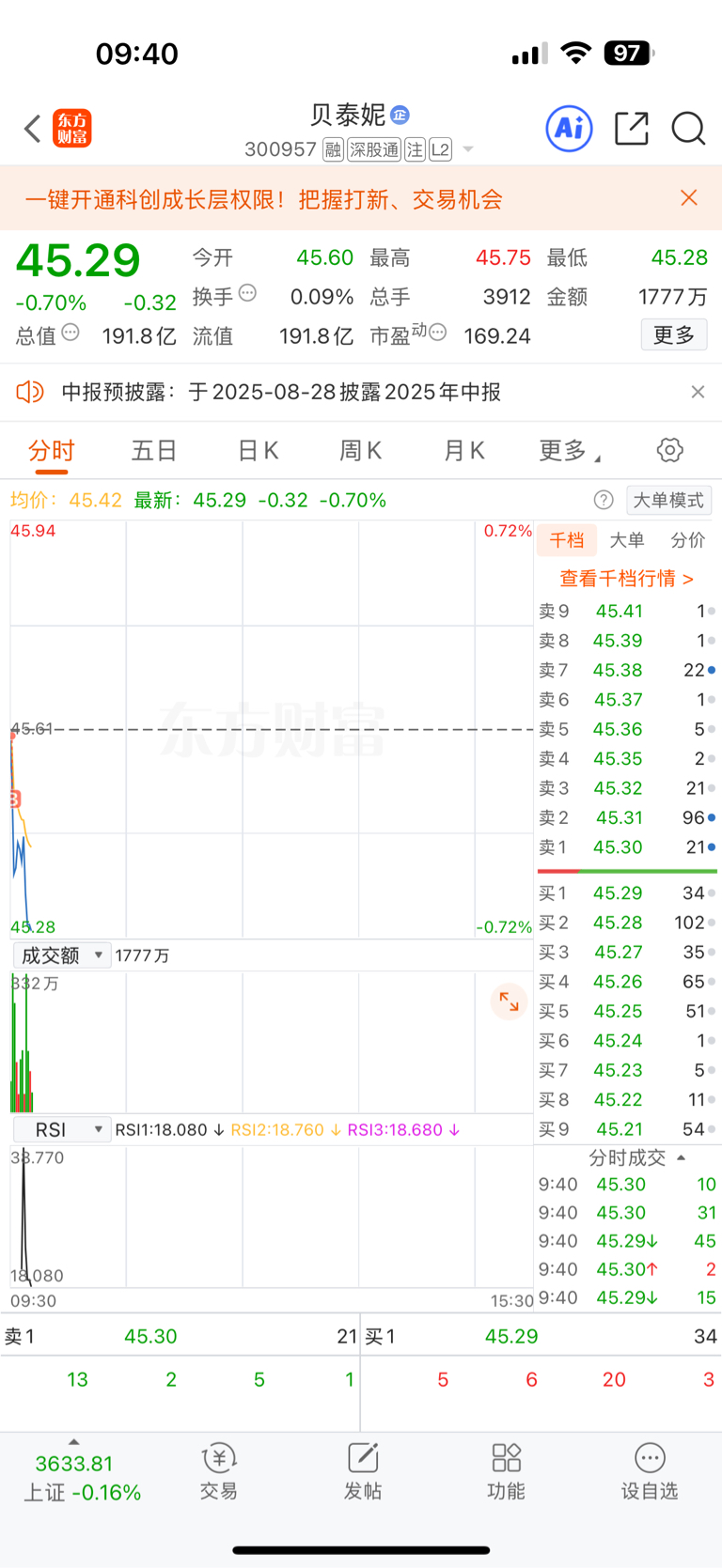The image size is (722, 1568).
Task: Open 查看千档行情 link
Action: [626, 579]
